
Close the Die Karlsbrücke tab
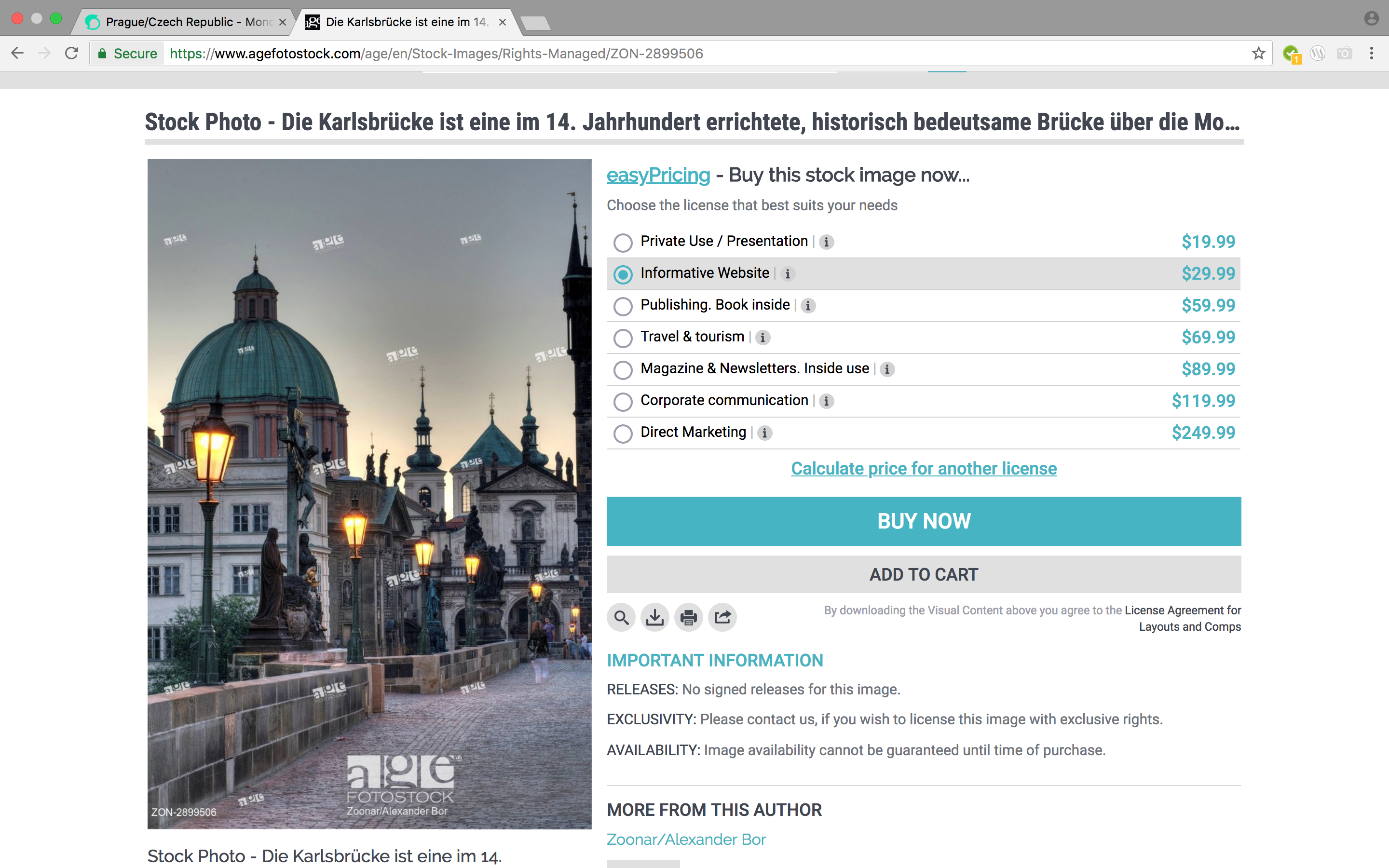502,22
